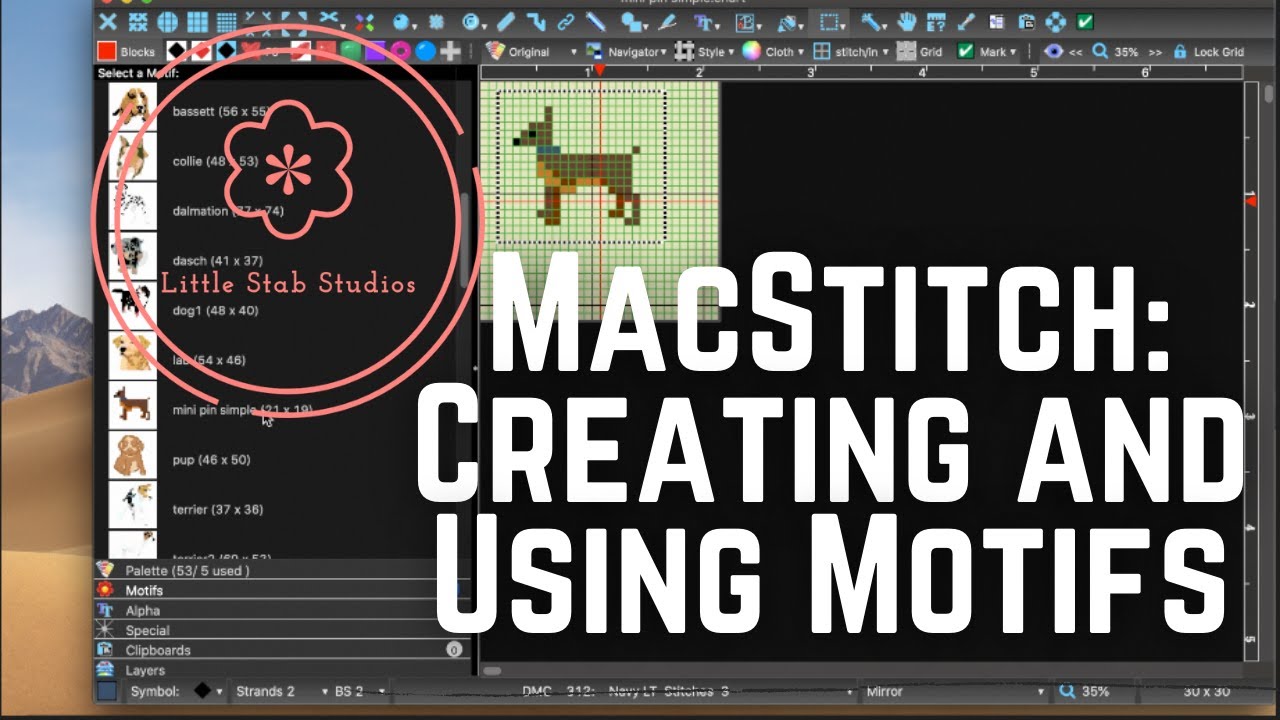
Task: Select the blue ball bead icon
Action: point(425,51)
